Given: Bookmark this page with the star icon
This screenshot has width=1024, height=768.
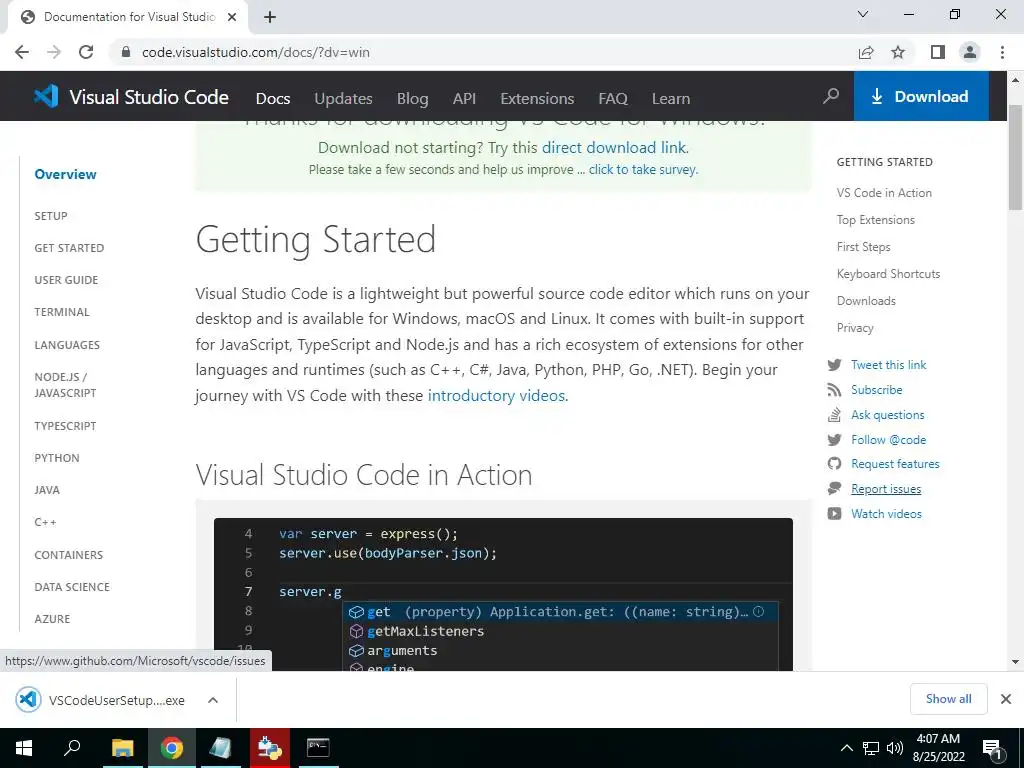Looking at the screenshot, I should 898,52.
